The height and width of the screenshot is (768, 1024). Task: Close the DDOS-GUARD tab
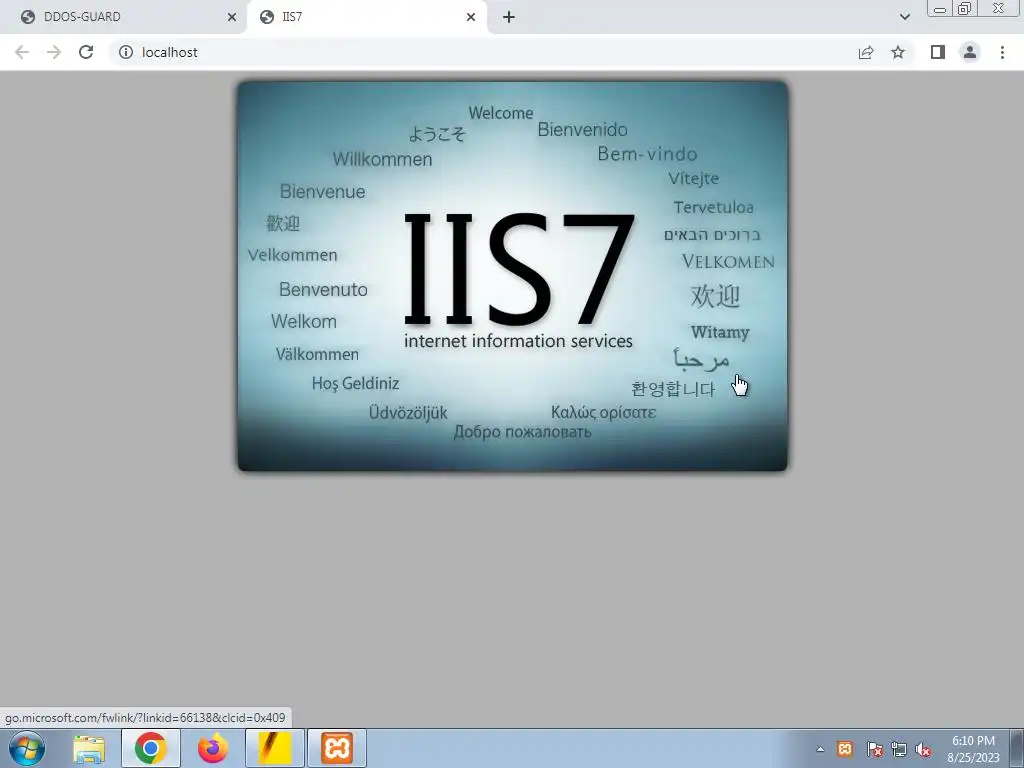(x=232, y=17)
